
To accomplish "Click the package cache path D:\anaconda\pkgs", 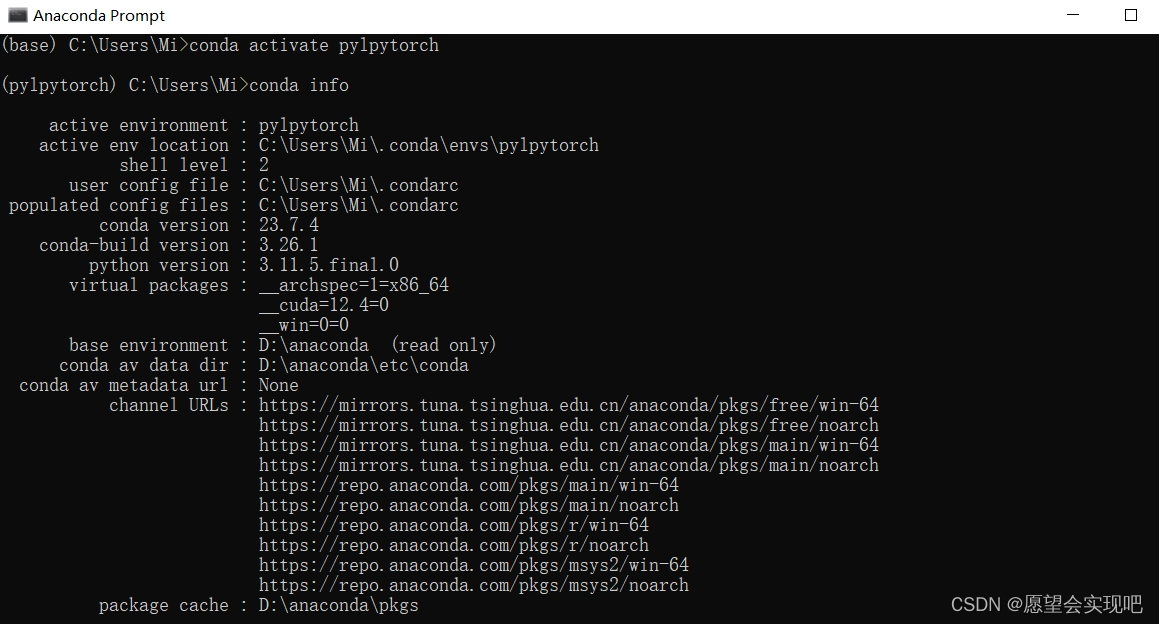I will tap(338, 605).
